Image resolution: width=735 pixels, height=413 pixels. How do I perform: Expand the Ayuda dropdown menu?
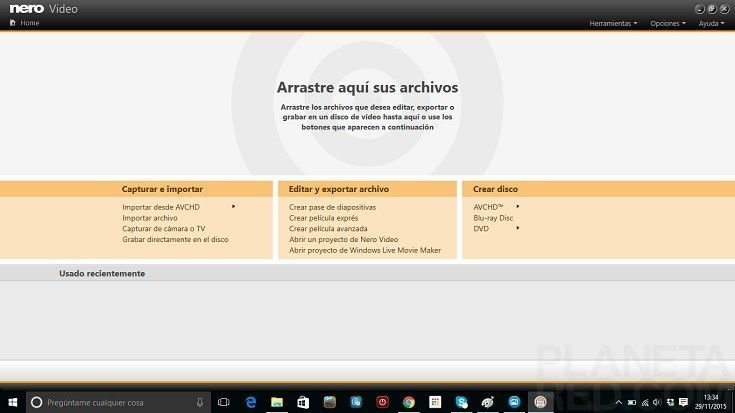[711, 23]
